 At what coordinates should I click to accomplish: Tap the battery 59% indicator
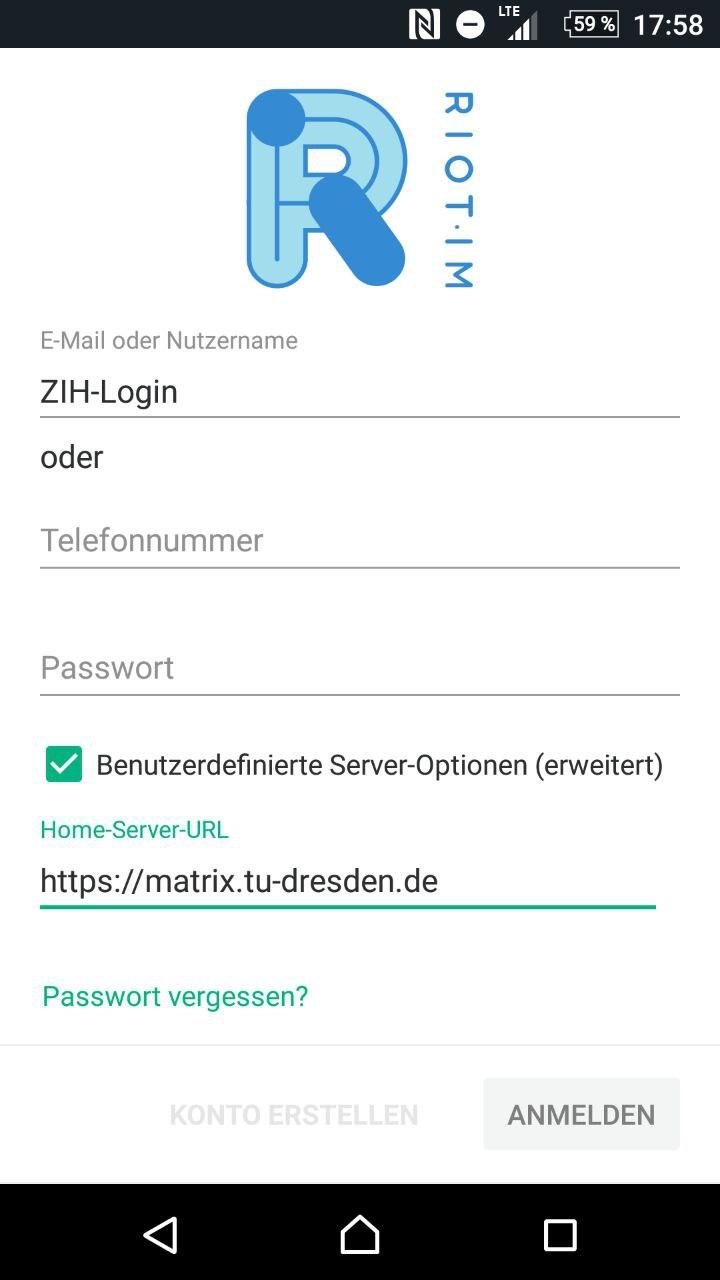(591, 24)
